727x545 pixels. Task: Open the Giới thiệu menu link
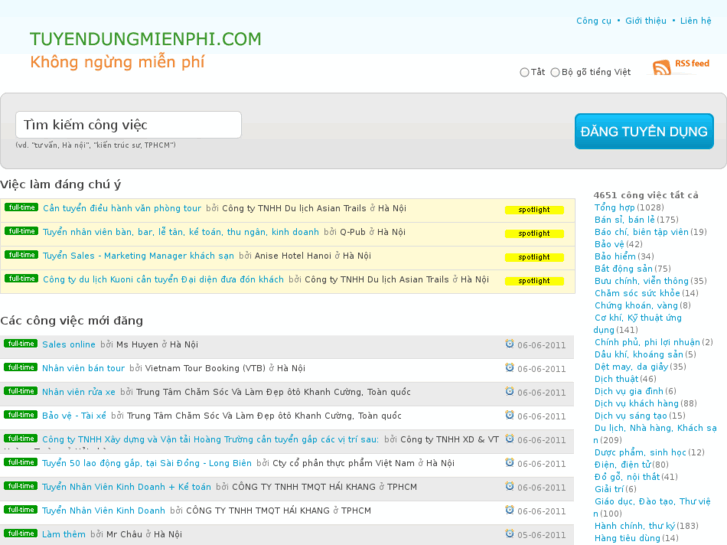[x=646, y=21]
